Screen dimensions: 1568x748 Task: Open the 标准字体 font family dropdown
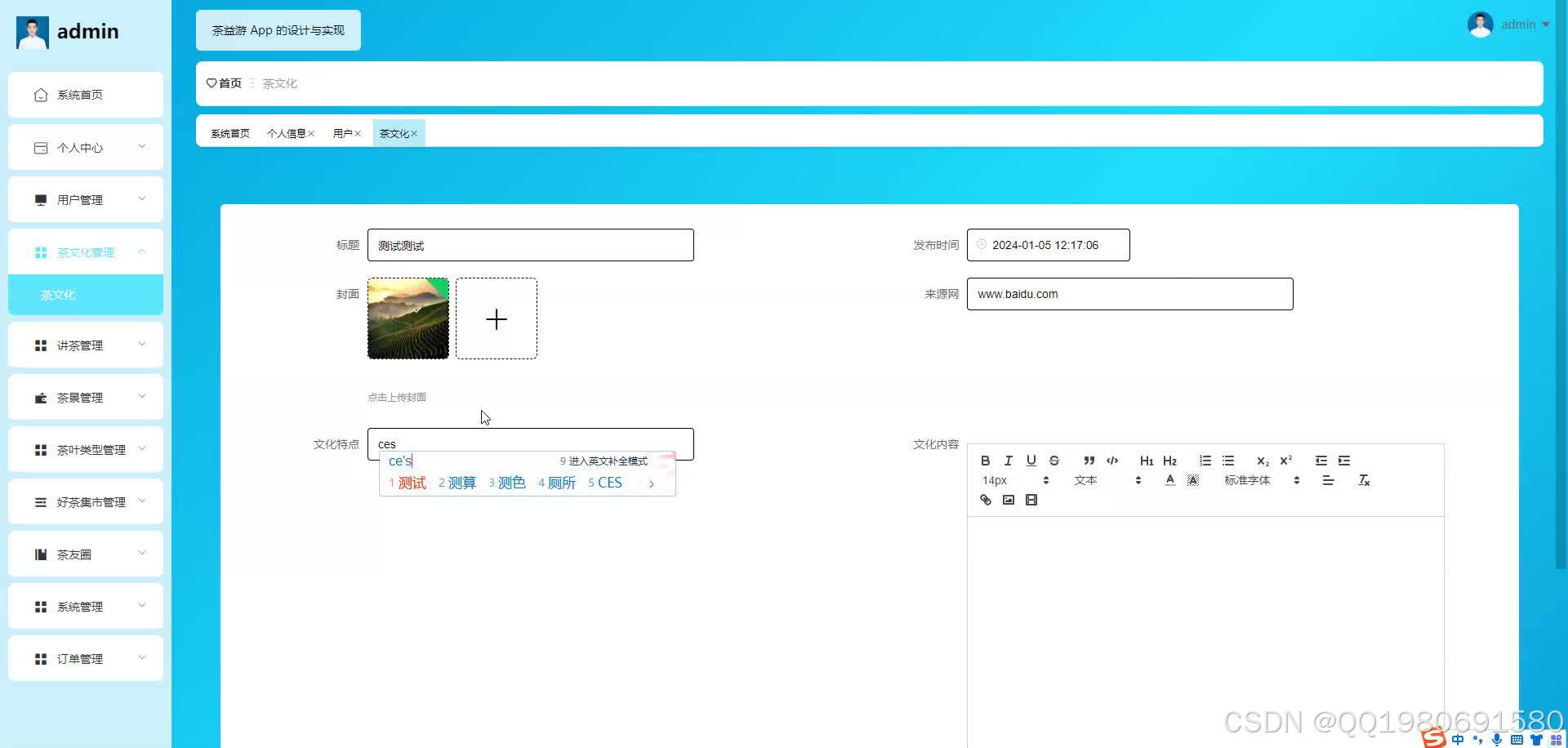pyautogui.click(x=1262, y=480)
